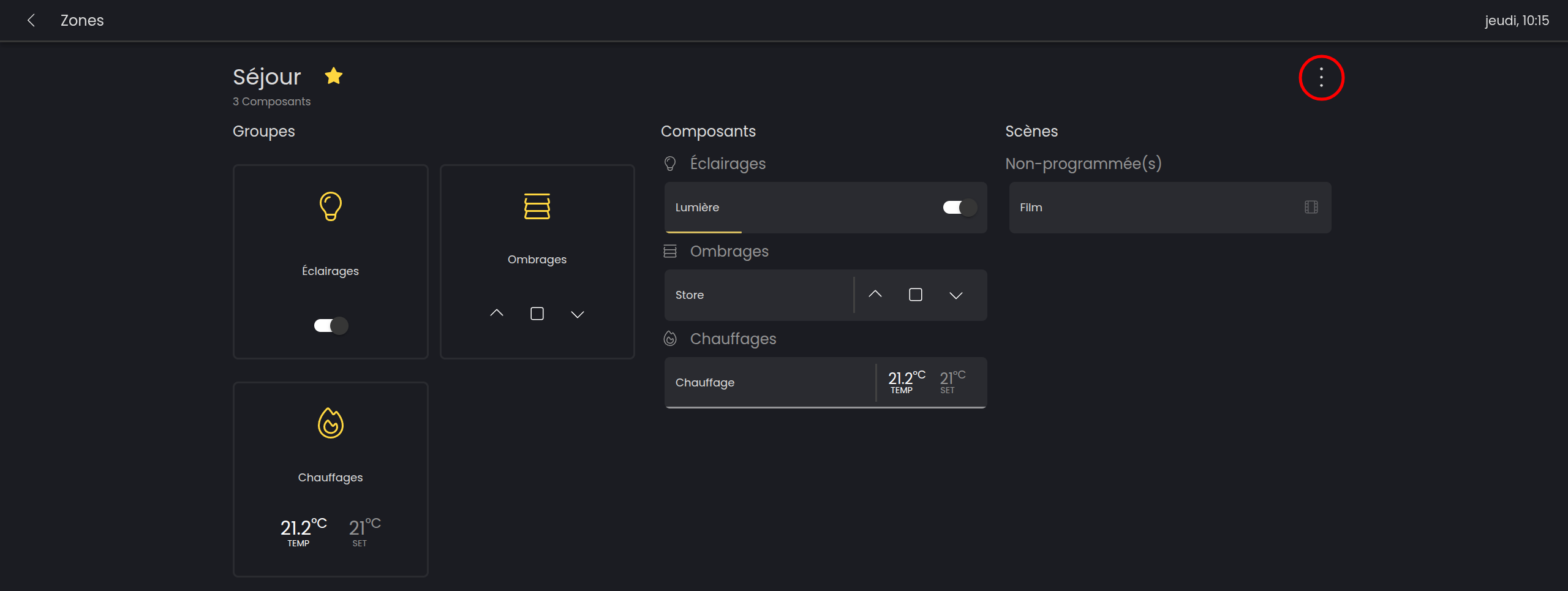Click the blinds icon in Ombrages group
Screen dimensions: 1568x591
click(x=537, y=206)
